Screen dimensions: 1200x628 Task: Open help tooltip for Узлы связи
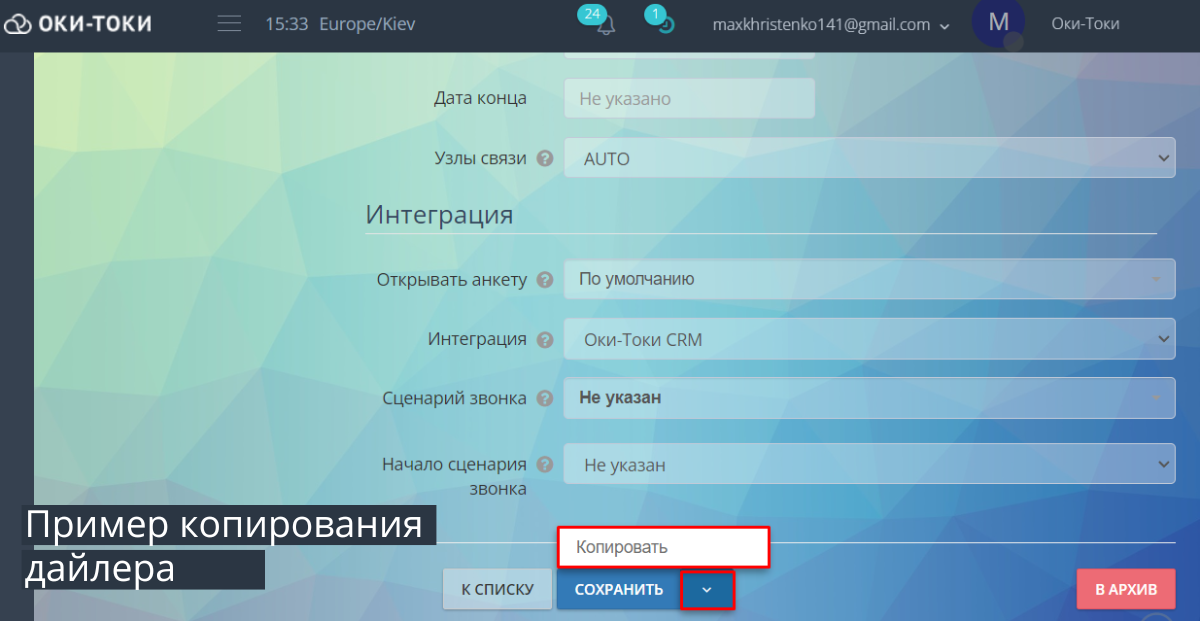pyautogui.click(x=544, y=158)
